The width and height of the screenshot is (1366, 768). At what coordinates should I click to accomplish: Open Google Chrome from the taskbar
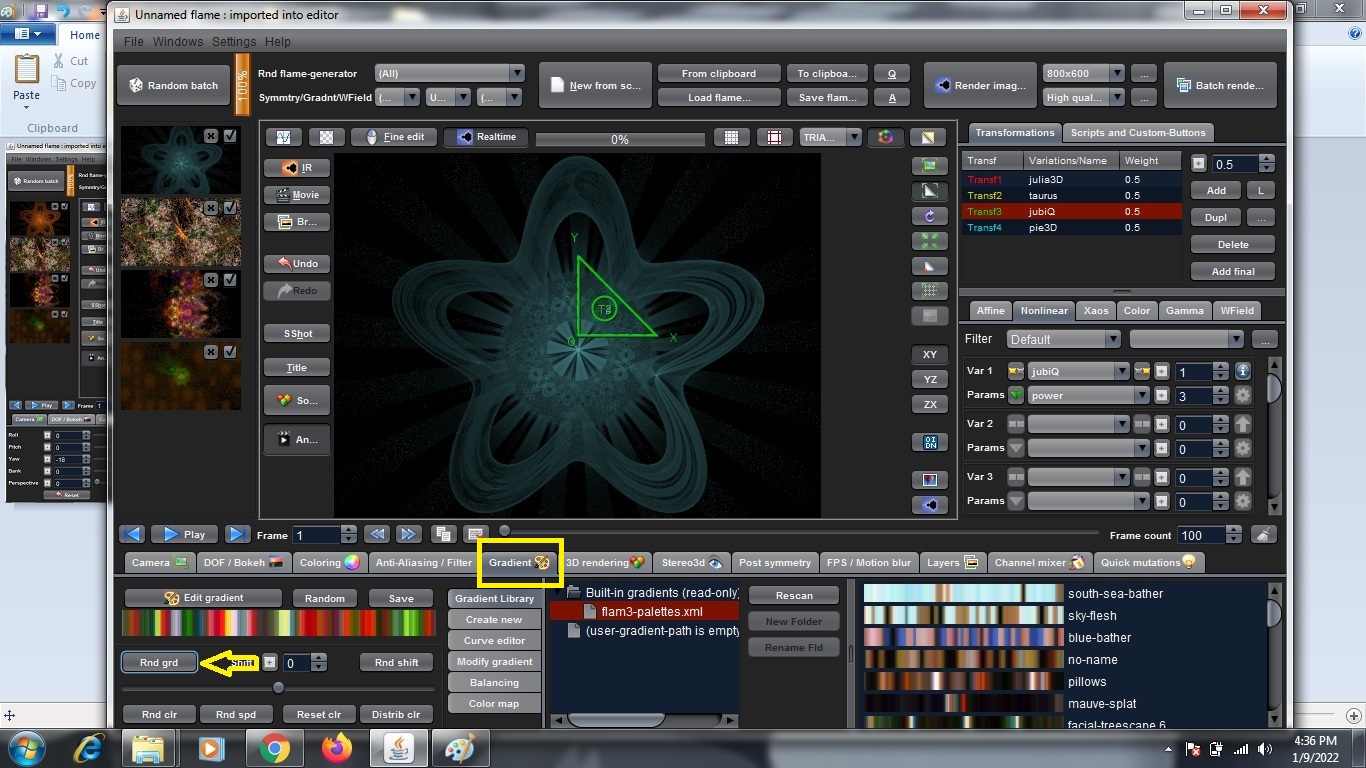point(274,748)
